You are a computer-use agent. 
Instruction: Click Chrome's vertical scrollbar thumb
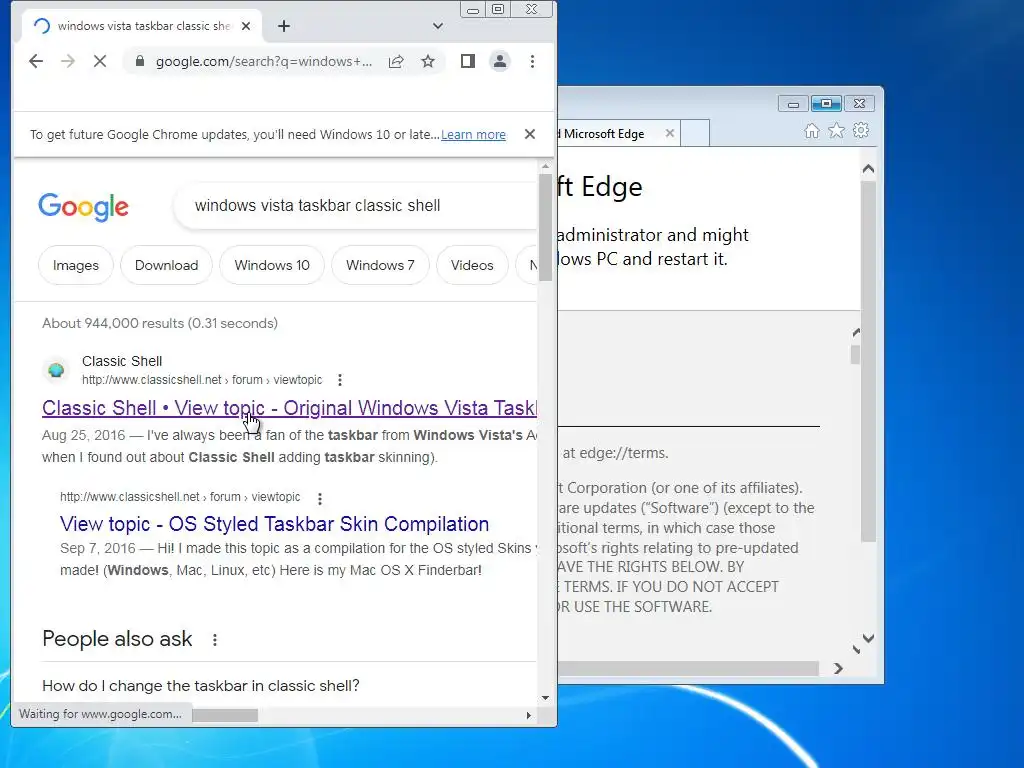point(545,229)
